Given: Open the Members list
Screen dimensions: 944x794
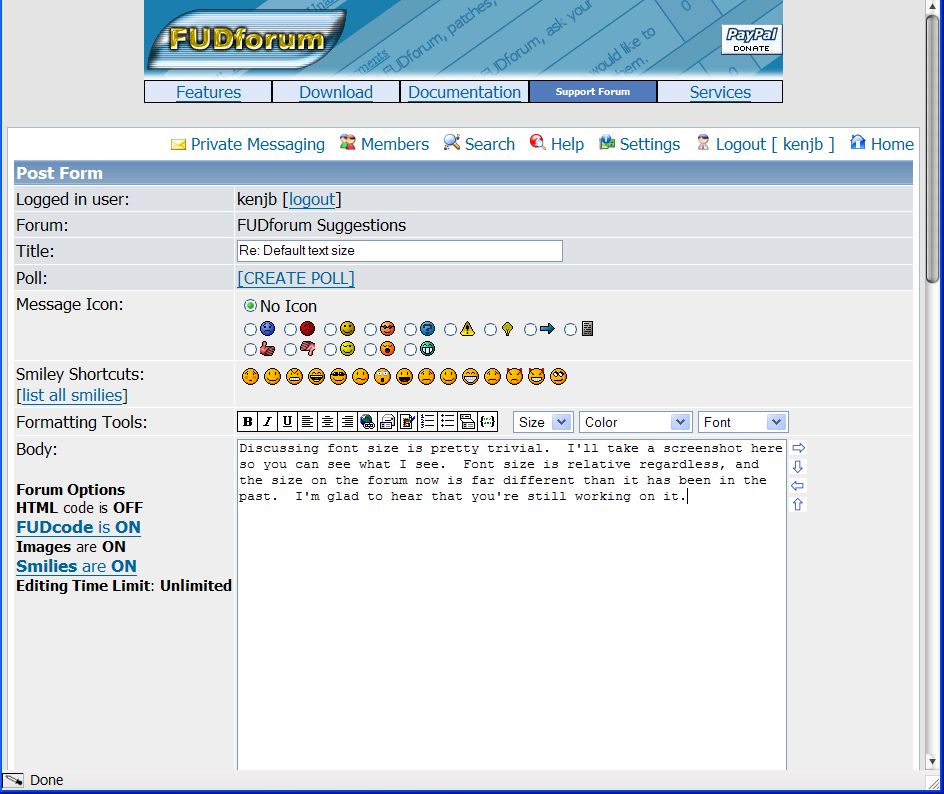Looking at the screenshot, I should (384, 144).
